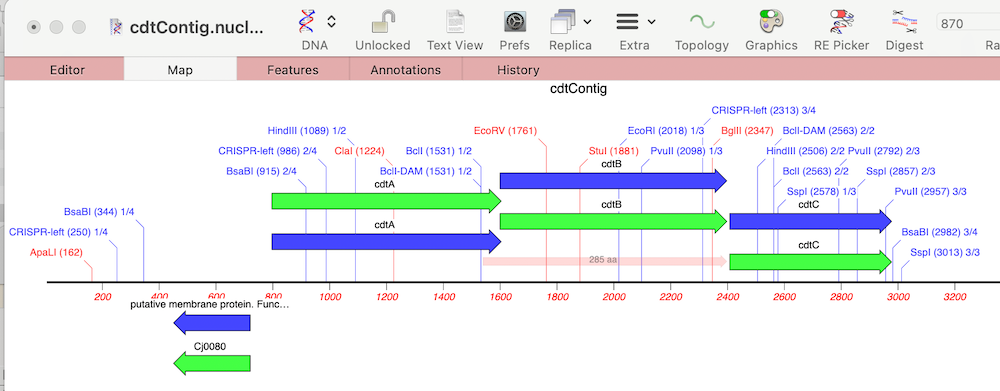Click the HindIII (1089) 1/2 label
The height and width of the screenshot is (391, 1000).
pos(307,131)
